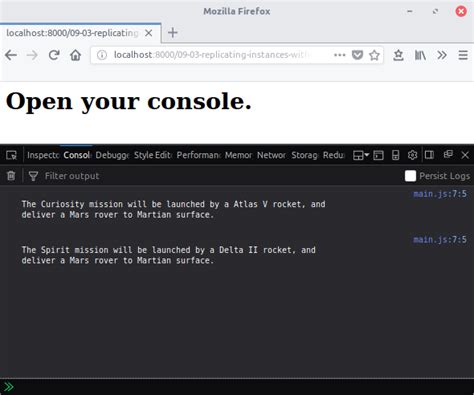Open page actions three-dot menu
Screen dimensions: 474x395
click(x=340, y=55)
